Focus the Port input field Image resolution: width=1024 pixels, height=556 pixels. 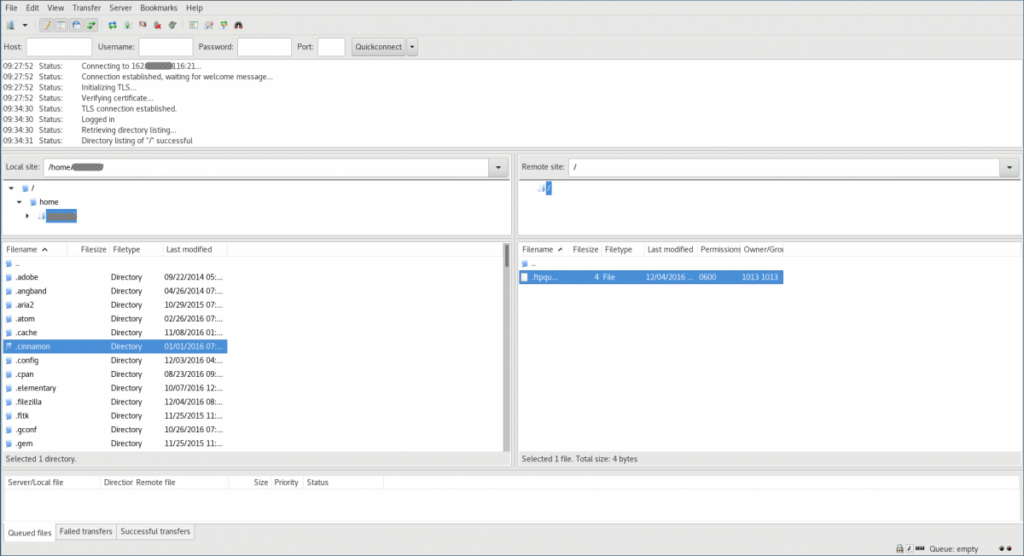(331, 47)
